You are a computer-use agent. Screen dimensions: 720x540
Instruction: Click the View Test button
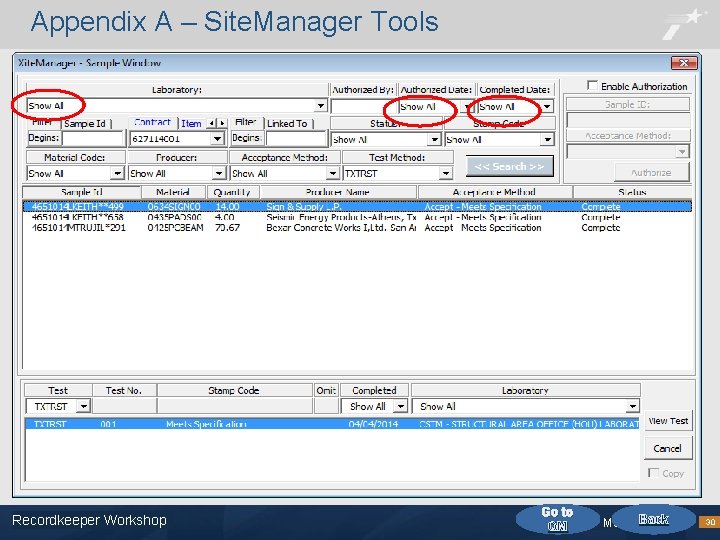tap(668, 421)
